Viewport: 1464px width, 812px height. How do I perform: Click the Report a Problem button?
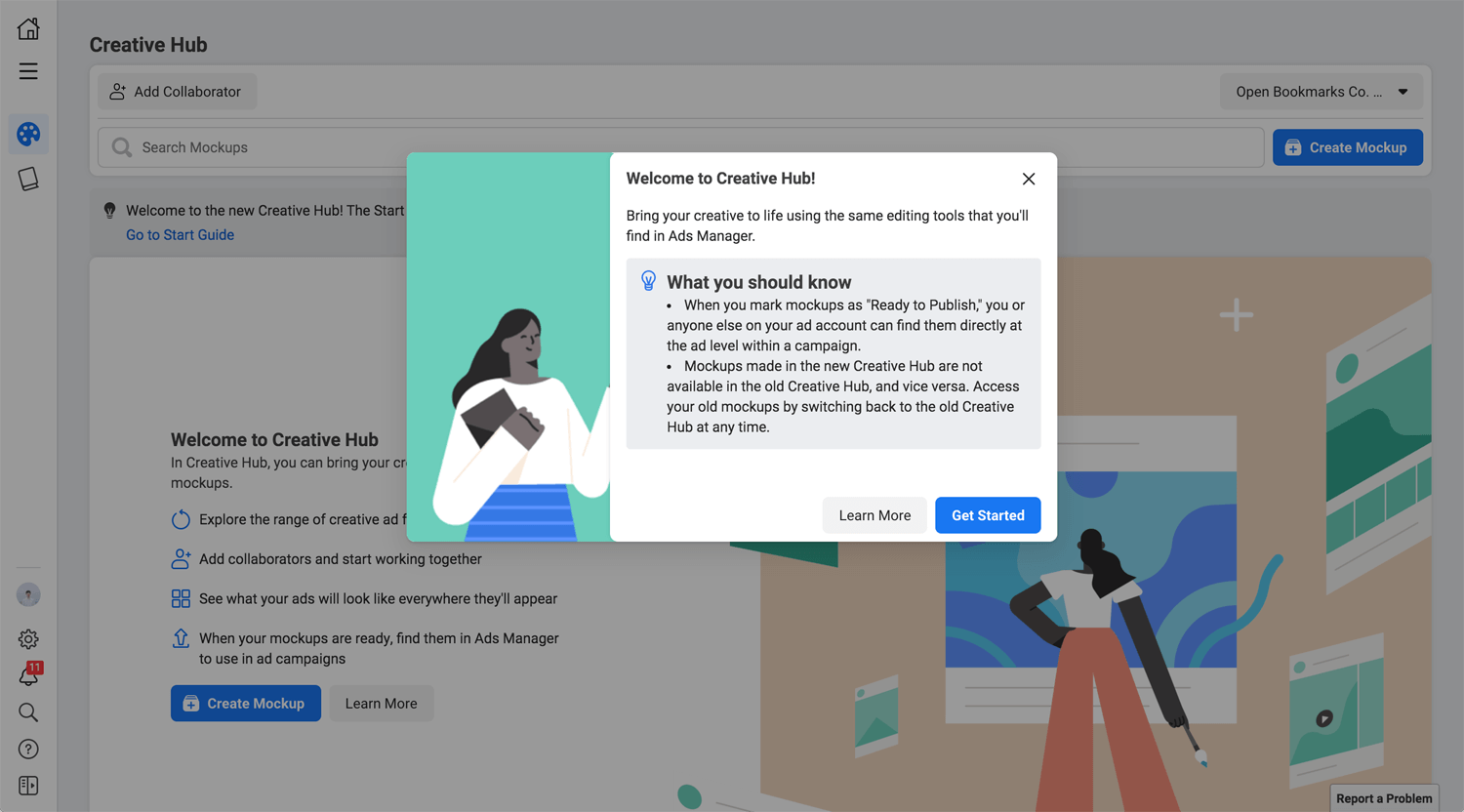(x=1384, y=798)
